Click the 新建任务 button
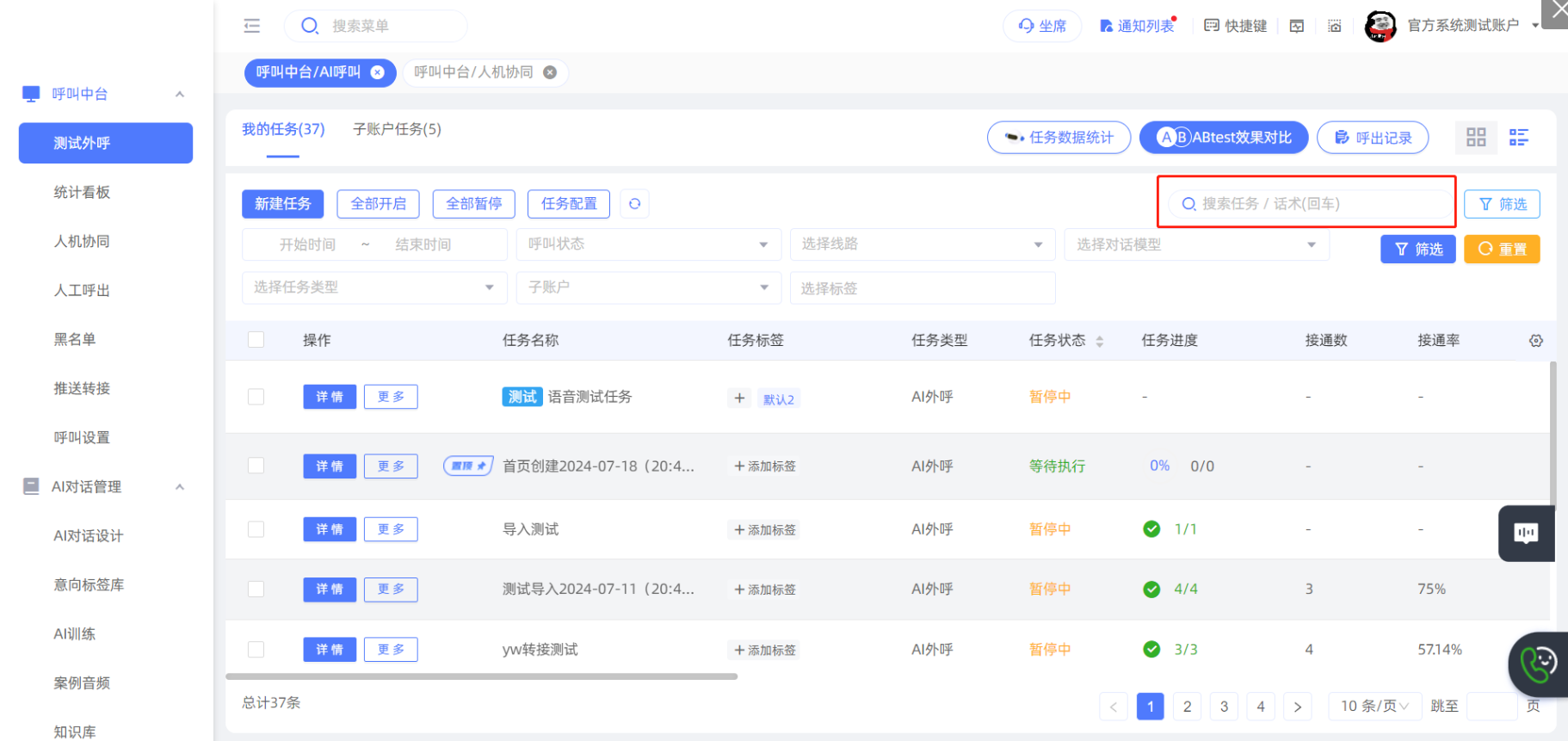The height and width of the screenshot is (741, 1568). tap(282, 204)
